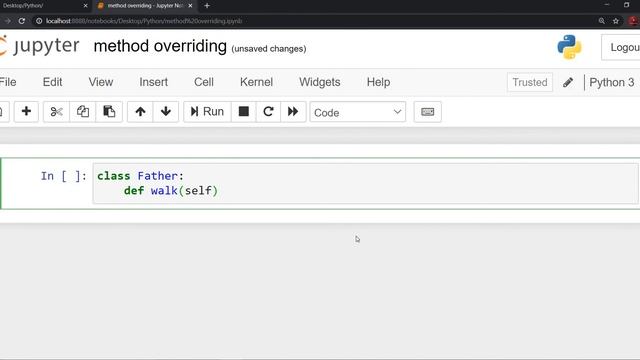Open the Widgets menu
The image size is (640, 360).
coord(320,82)
